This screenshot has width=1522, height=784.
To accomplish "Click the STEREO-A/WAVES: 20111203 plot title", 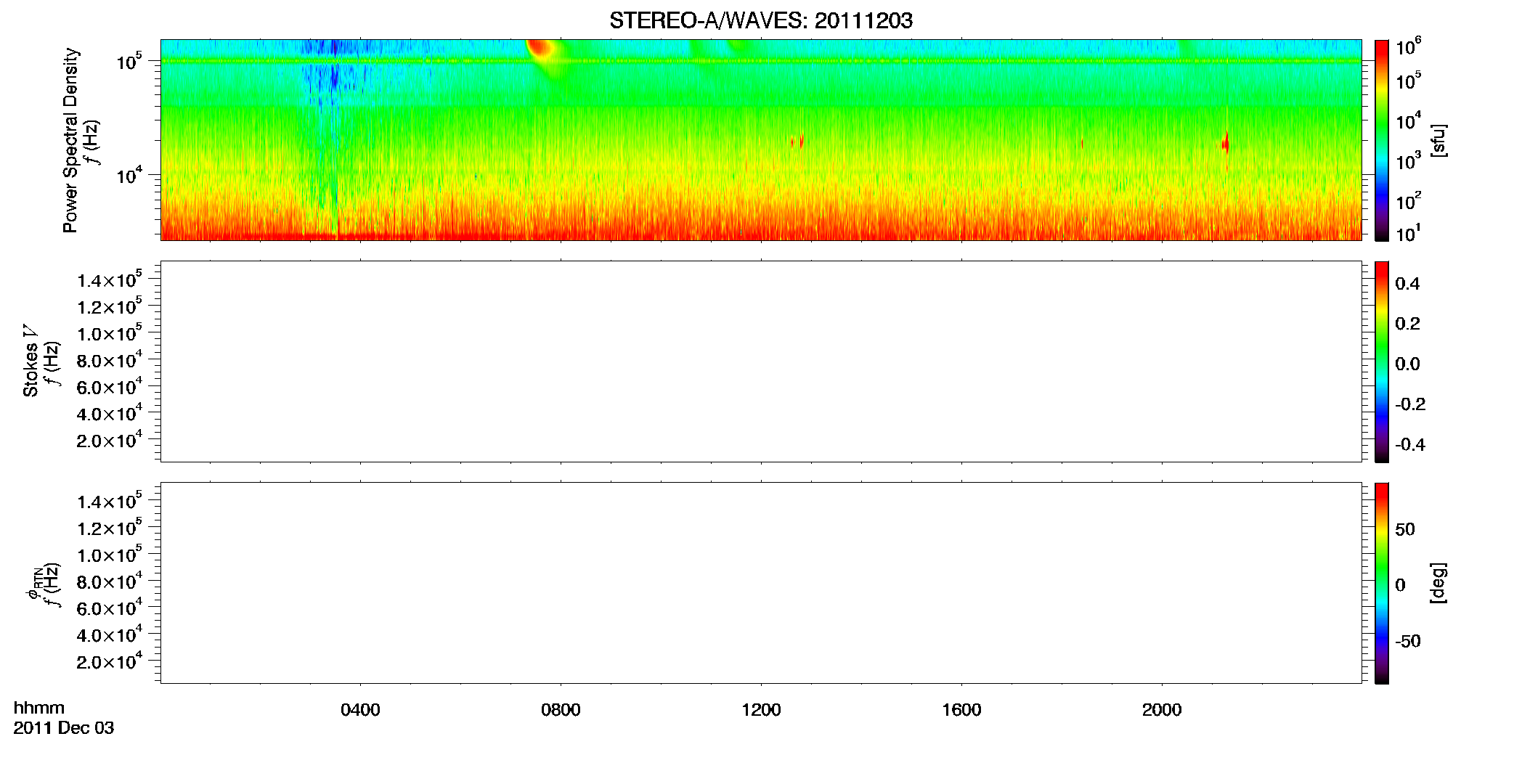I will [761, 20].
